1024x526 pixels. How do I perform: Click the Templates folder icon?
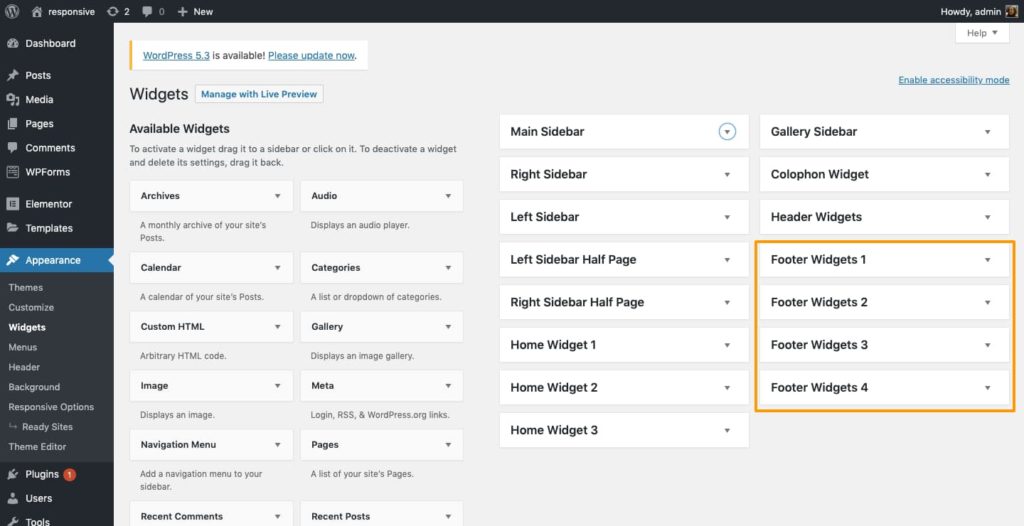coord(12,228)
